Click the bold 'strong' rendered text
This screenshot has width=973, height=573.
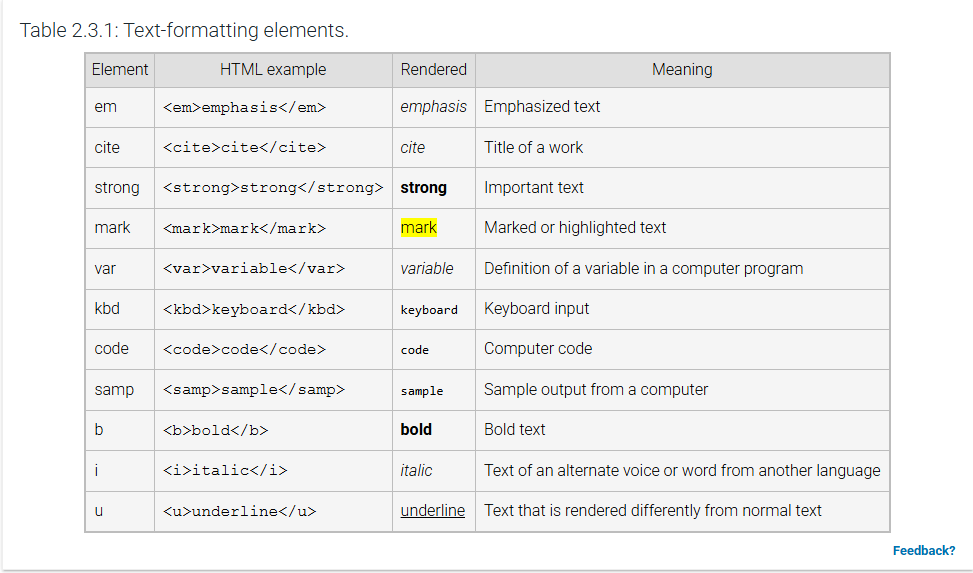[423, 188]
